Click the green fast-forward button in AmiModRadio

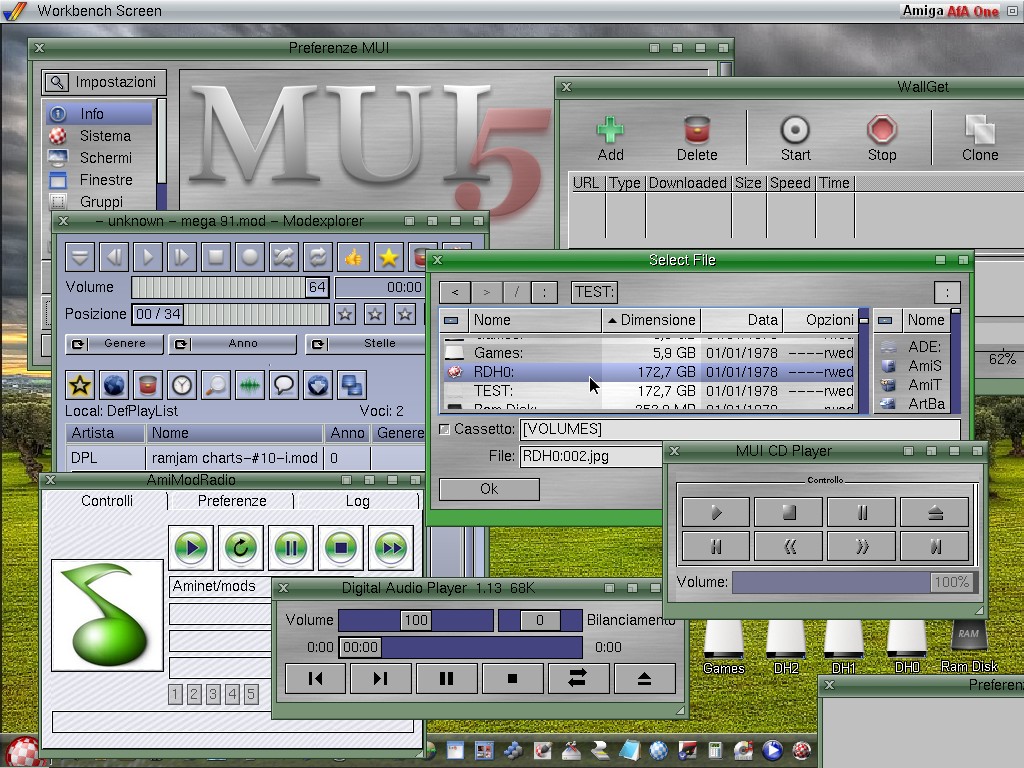coord(390,547)
